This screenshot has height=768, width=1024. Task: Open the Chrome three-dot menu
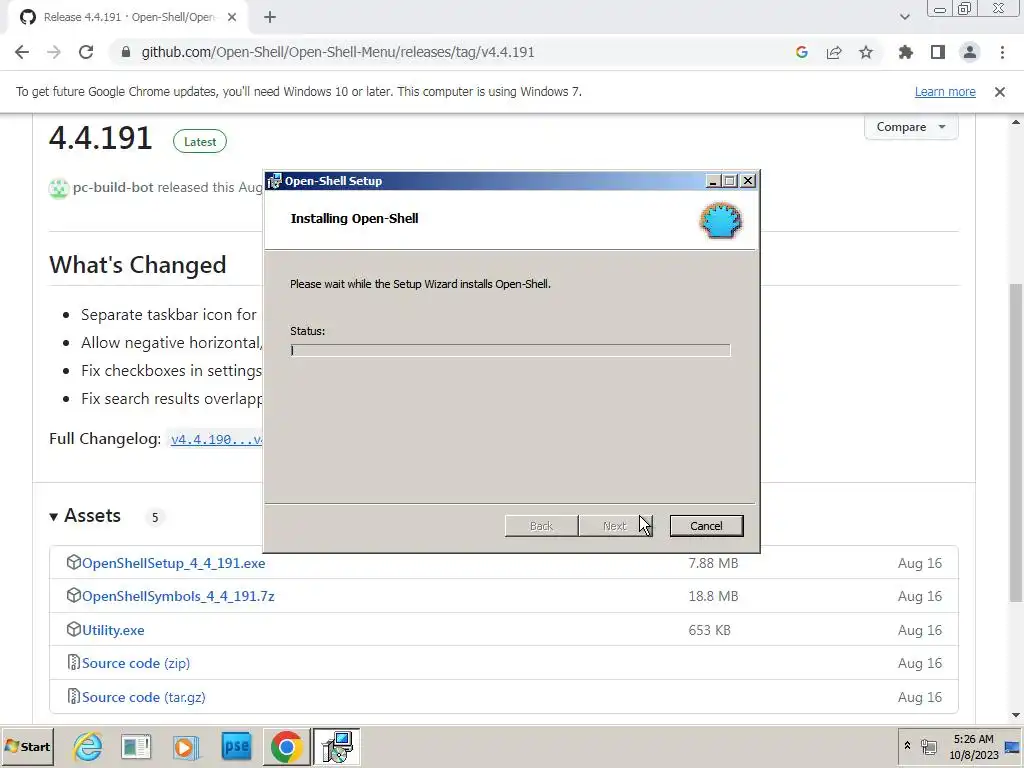tap(1002, 52)
